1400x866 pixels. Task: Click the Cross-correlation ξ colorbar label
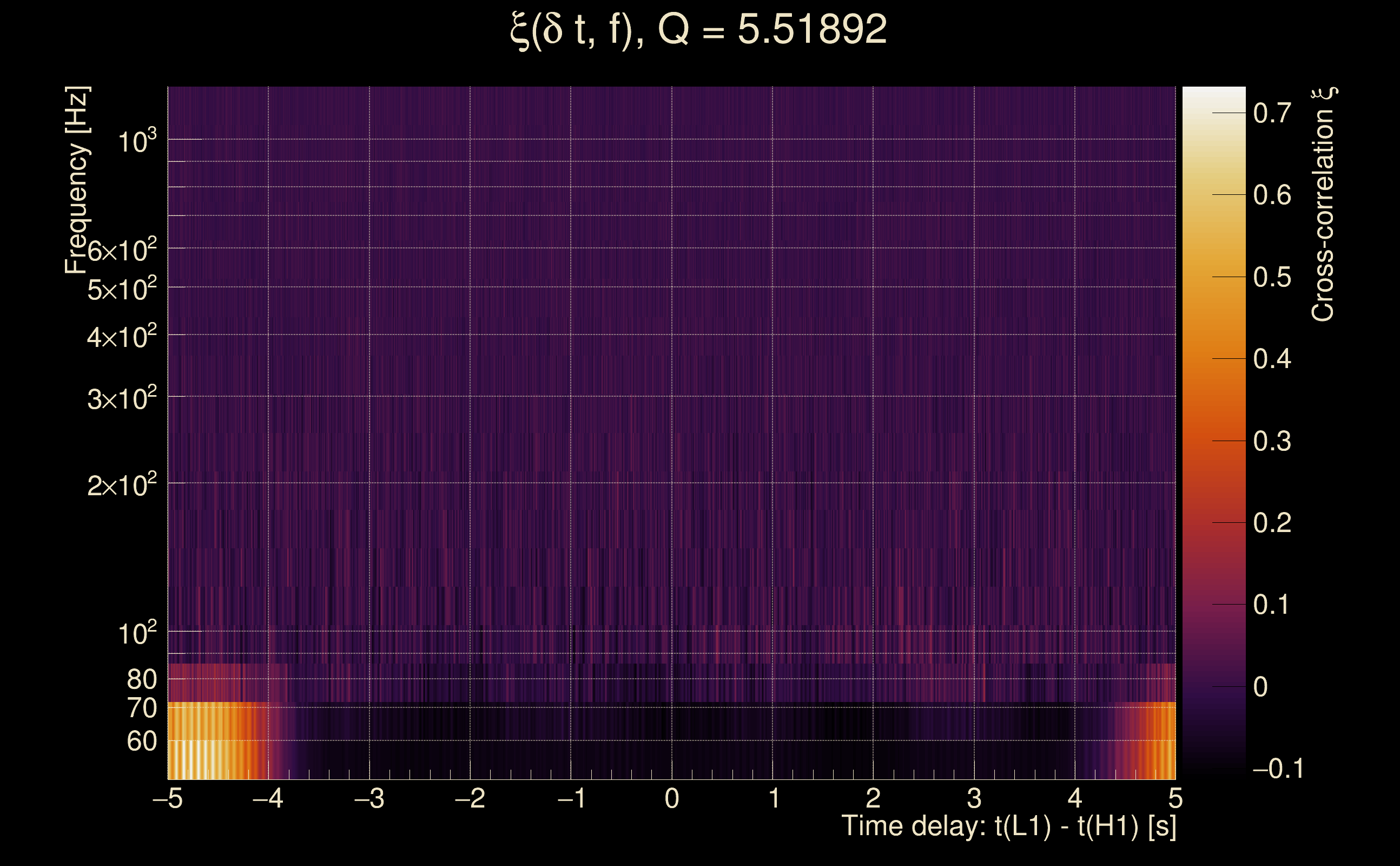[x=1323, y=205]
